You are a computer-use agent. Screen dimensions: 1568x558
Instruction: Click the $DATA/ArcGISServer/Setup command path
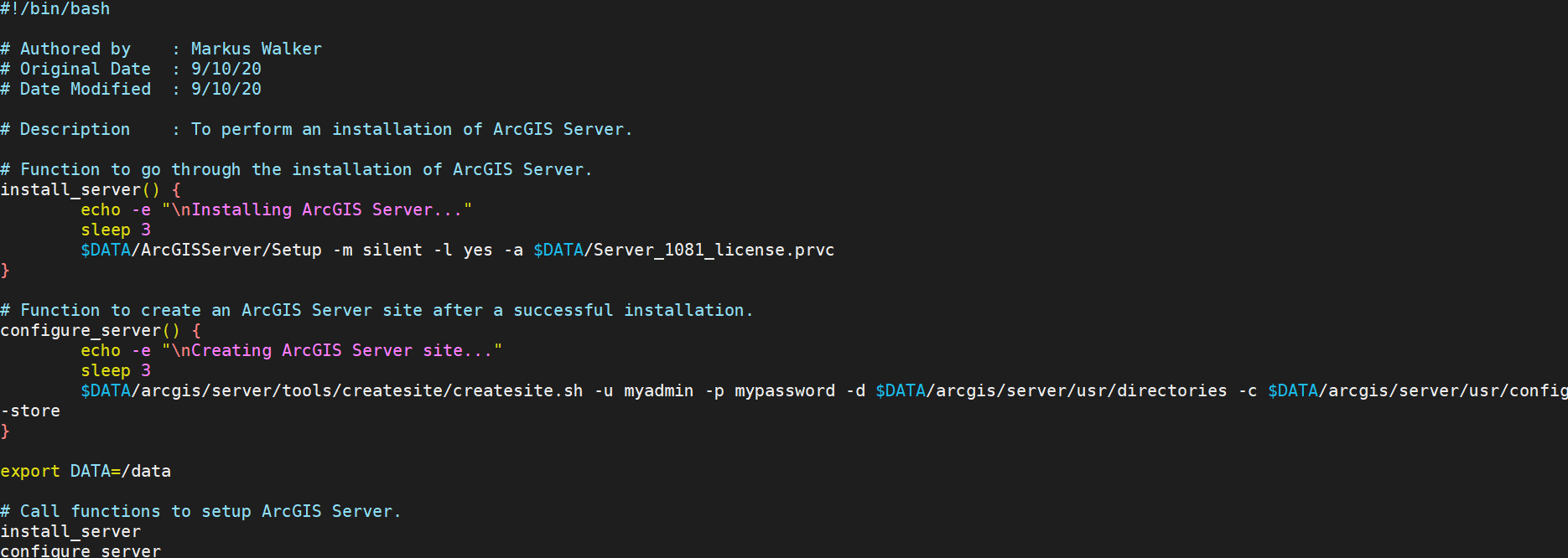(x=201, y=250)
